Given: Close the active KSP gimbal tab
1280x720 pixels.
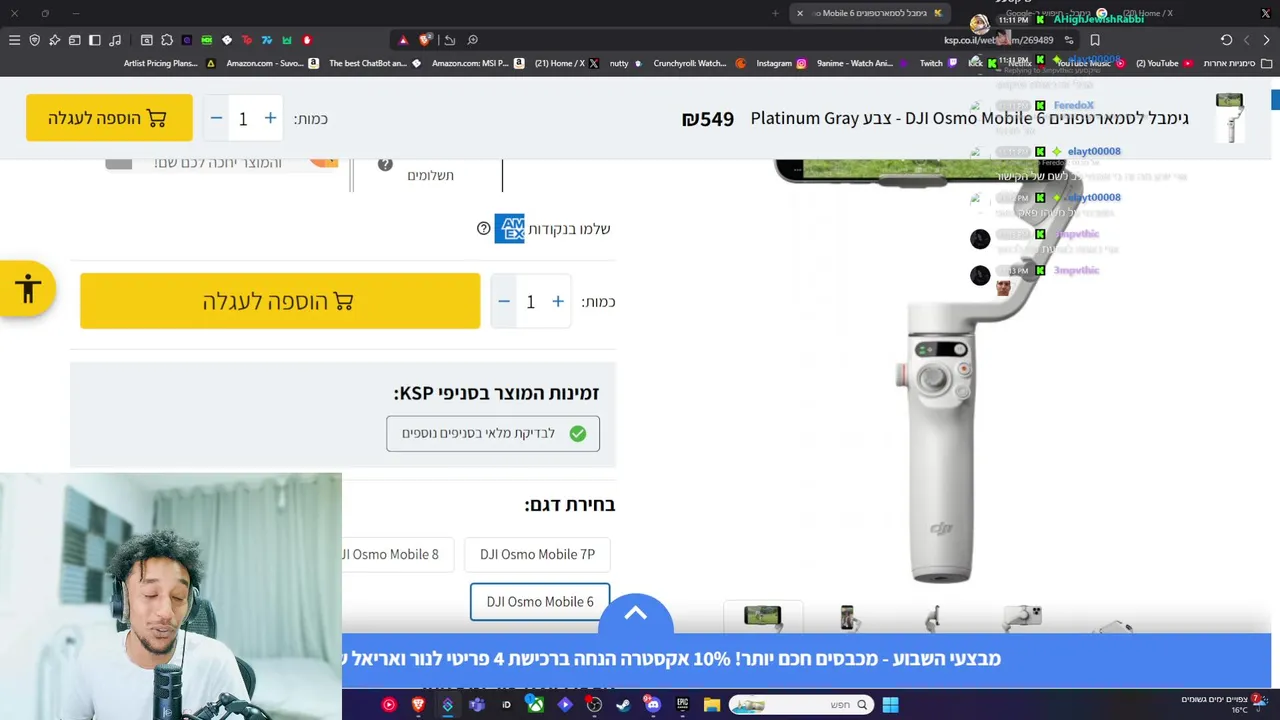Looking at the screenshot, I should pos(800,13).
